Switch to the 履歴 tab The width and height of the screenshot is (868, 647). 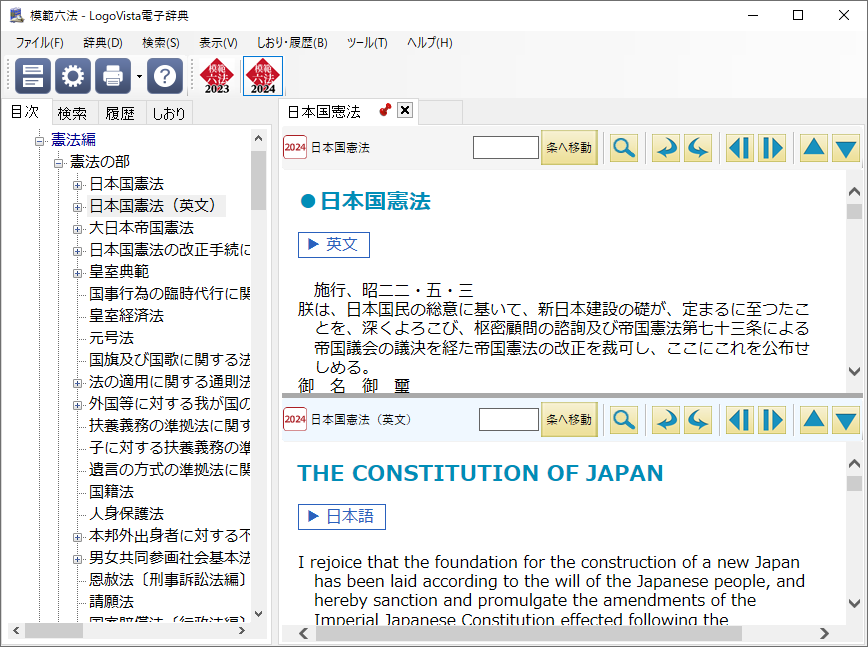(120, 113)
